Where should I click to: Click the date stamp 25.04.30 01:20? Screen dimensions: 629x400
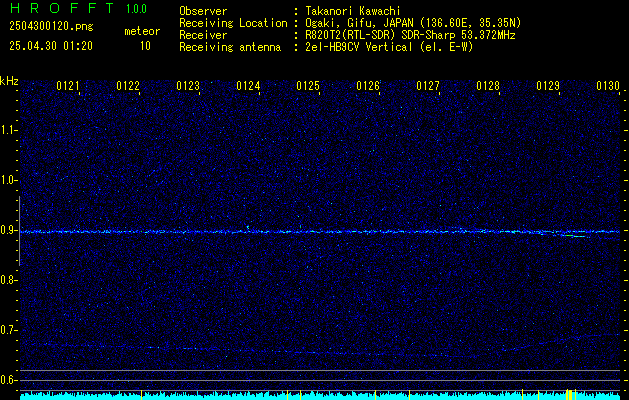pos(51,46)
